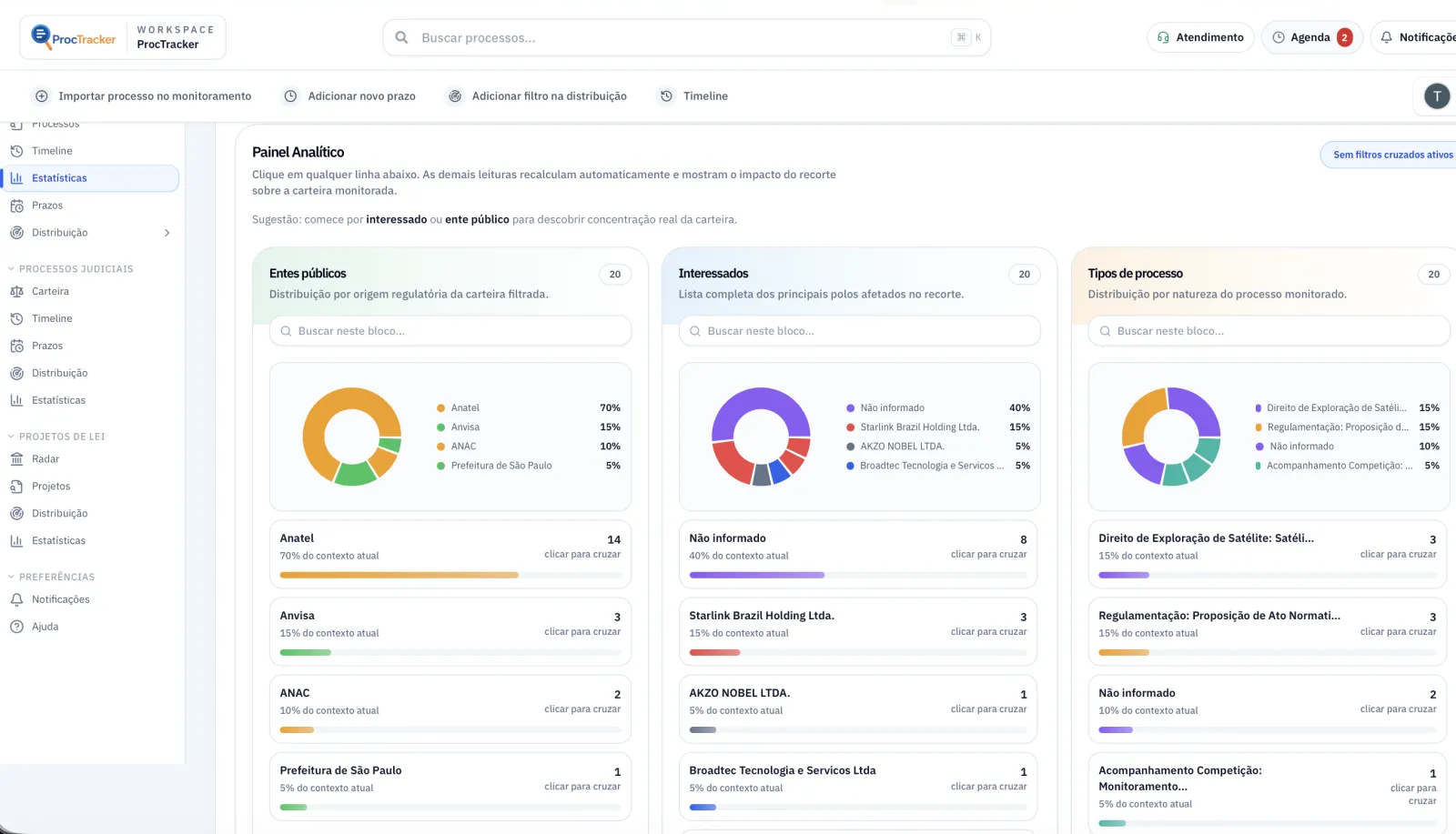
Task: Click Importar processo no monitoramento
Action: pyautogui.click(x=143, y=96)
